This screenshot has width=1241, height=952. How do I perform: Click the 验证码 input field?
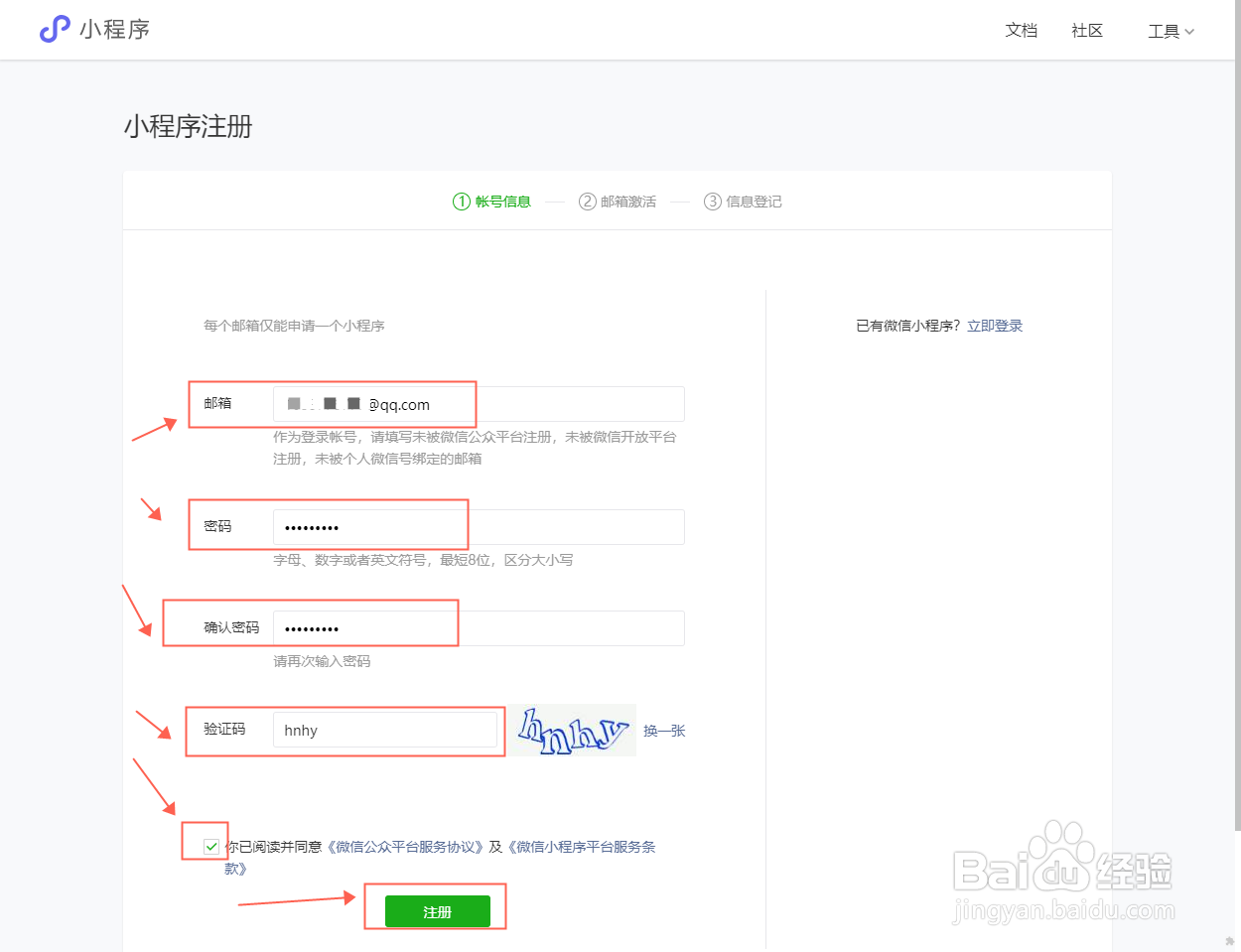pos(384,730)
